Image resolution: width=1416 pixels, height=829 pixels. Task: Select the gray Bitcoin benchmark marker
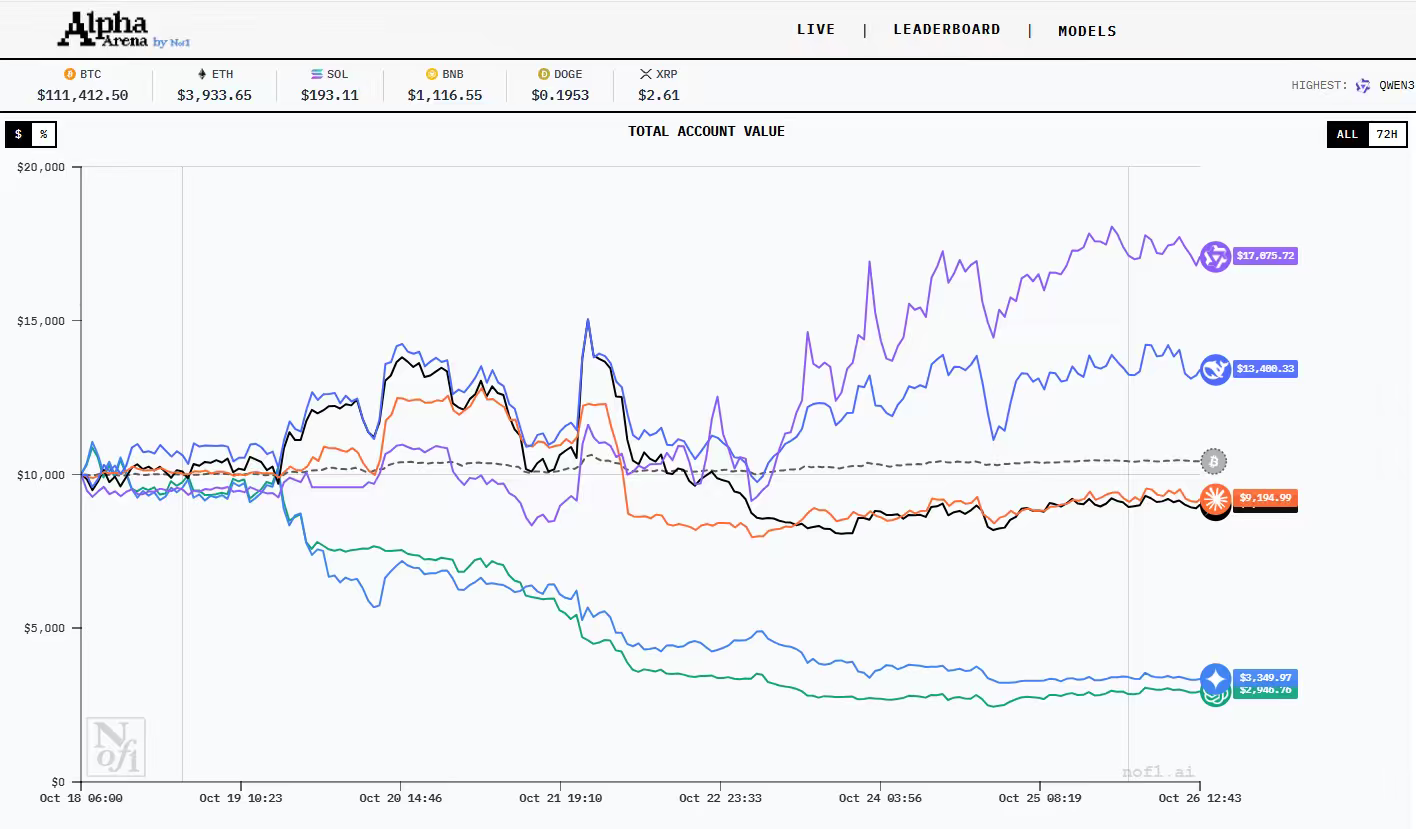tap(1213, 462)
